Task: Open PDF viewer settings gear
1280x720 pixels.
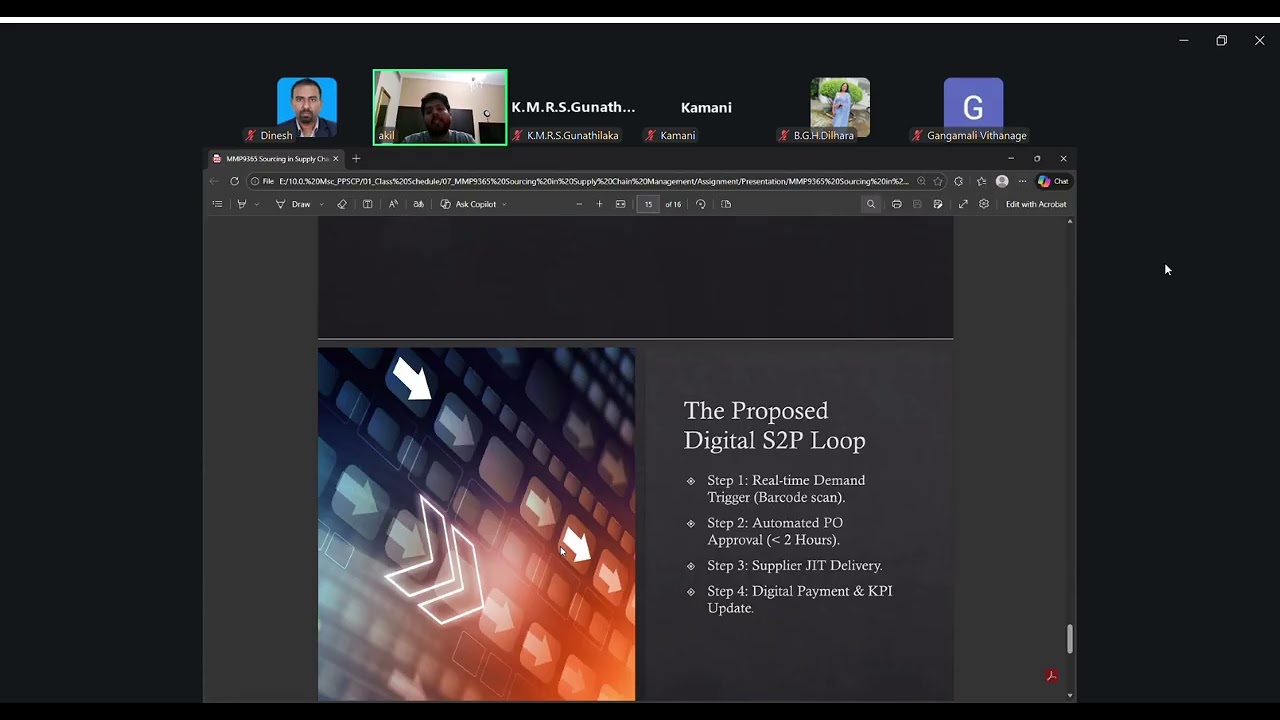Action: click(984, 204)
